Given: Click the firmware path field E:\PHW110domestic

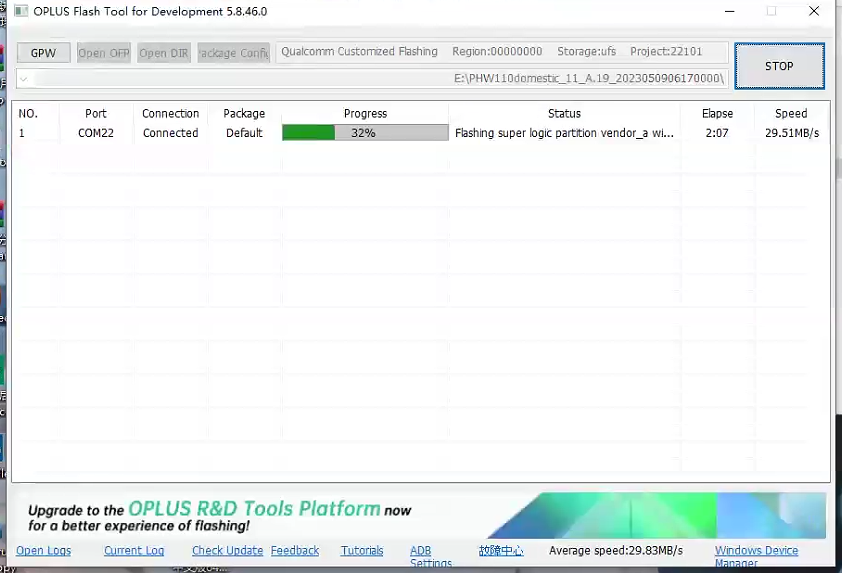Looking at the screenshot, I should [372, 78].
